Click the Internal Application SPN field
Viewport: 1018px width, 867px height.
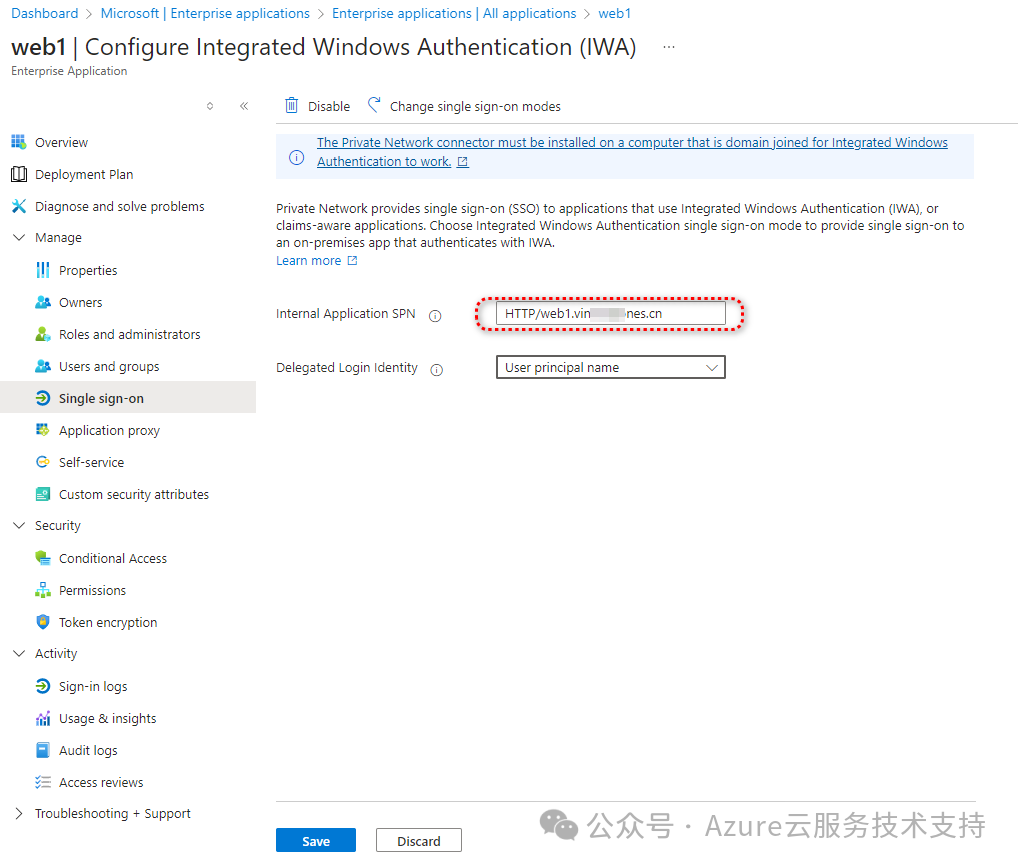[x=610, y=313]
